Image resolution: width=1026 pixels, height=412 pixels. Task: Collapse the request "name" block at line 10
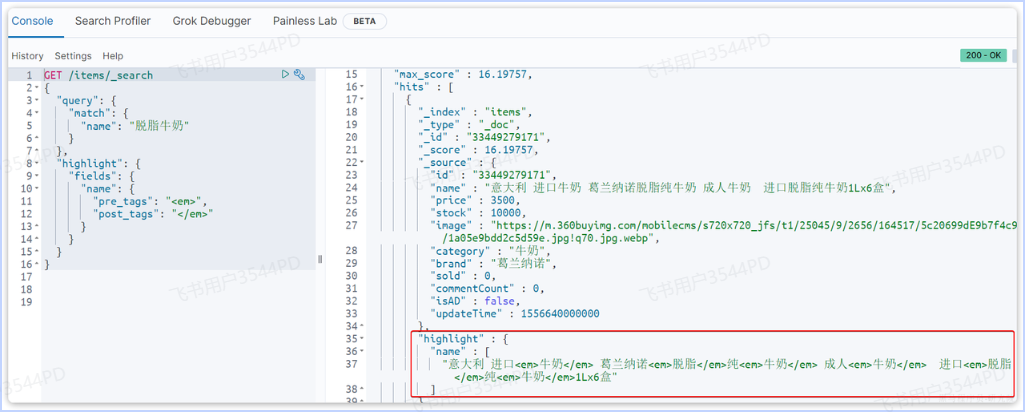[36, 189]
